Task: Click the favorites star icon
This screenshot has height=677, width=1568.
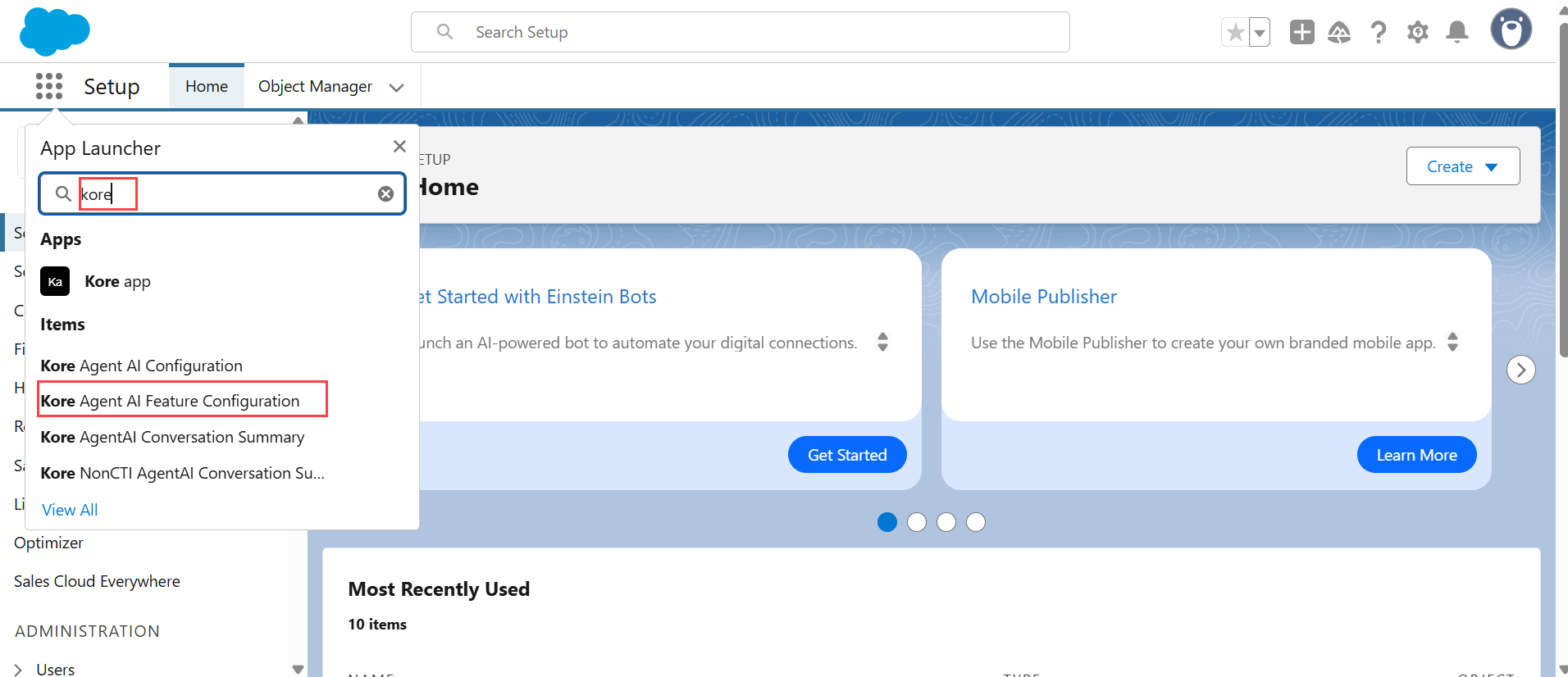Action: tap(1235, 33)
